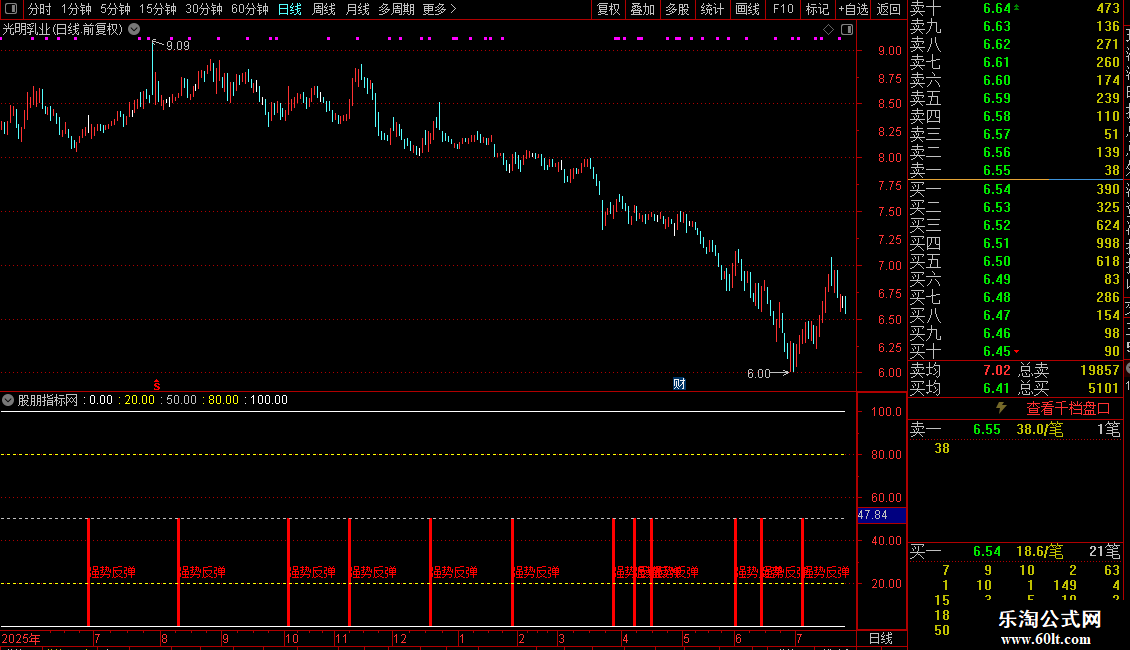Click the diamond icon in chart header
Image resolution: width=1130 pixels, height=650 pixels.
828,29
